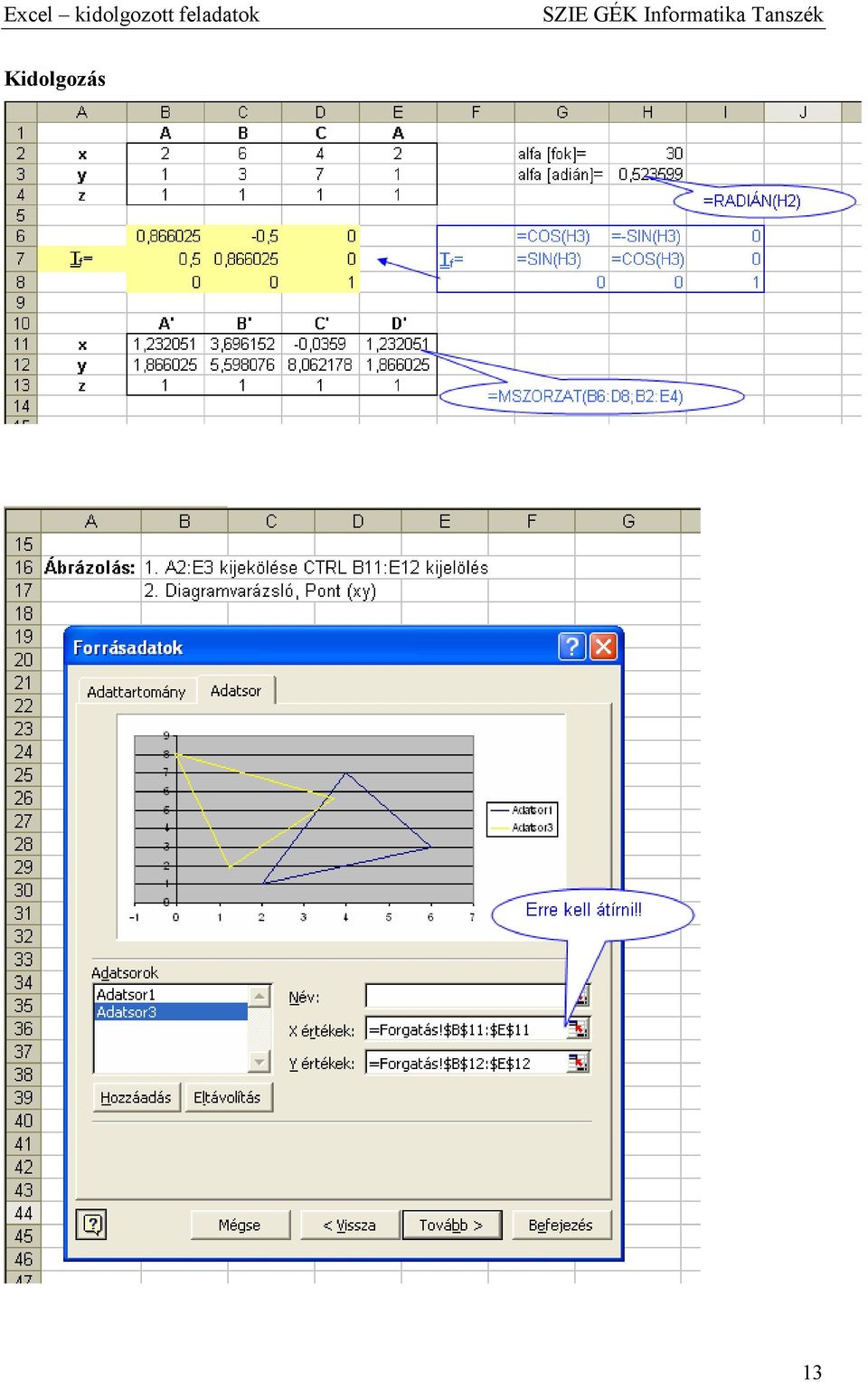Image resolution: width=868 pixels, height=1382 pixels.
Task: Click the cell labeled alfa [adián]=
Action: [561, 175]
